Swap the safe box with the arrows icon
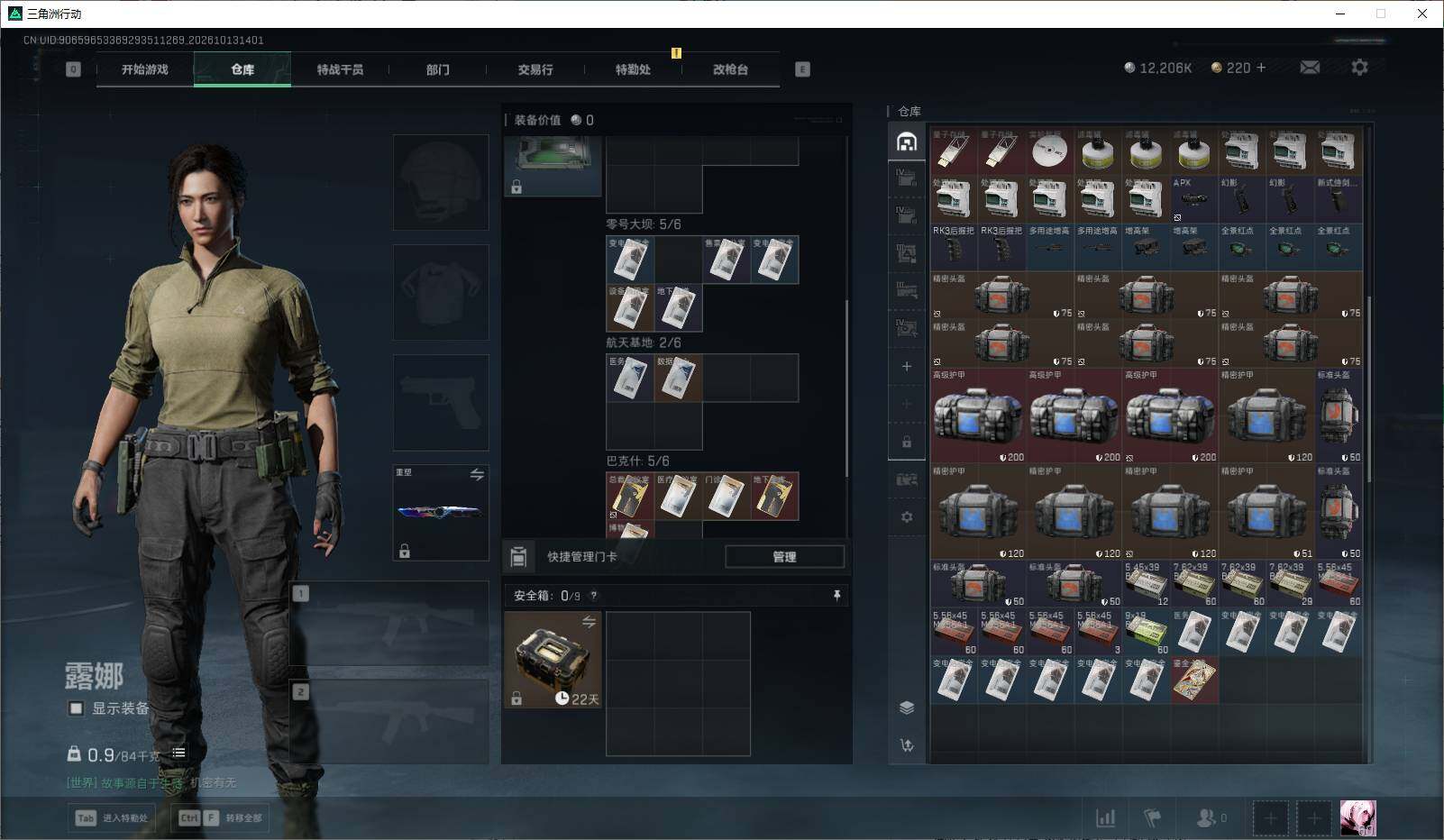This screenshot has width=1444, height=840. pyautogui.click(x=589, y=622)
